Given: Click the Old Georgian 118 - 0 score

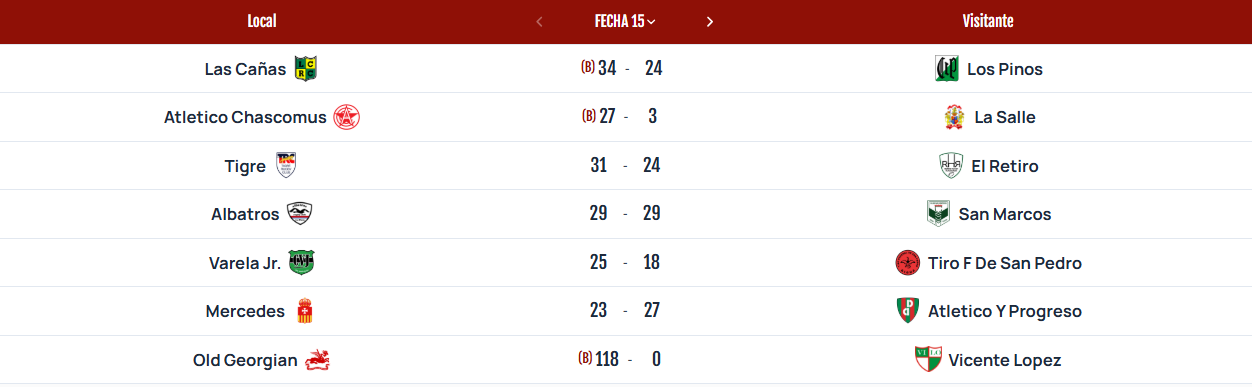Looking at the screenshot, I should 626,359.
